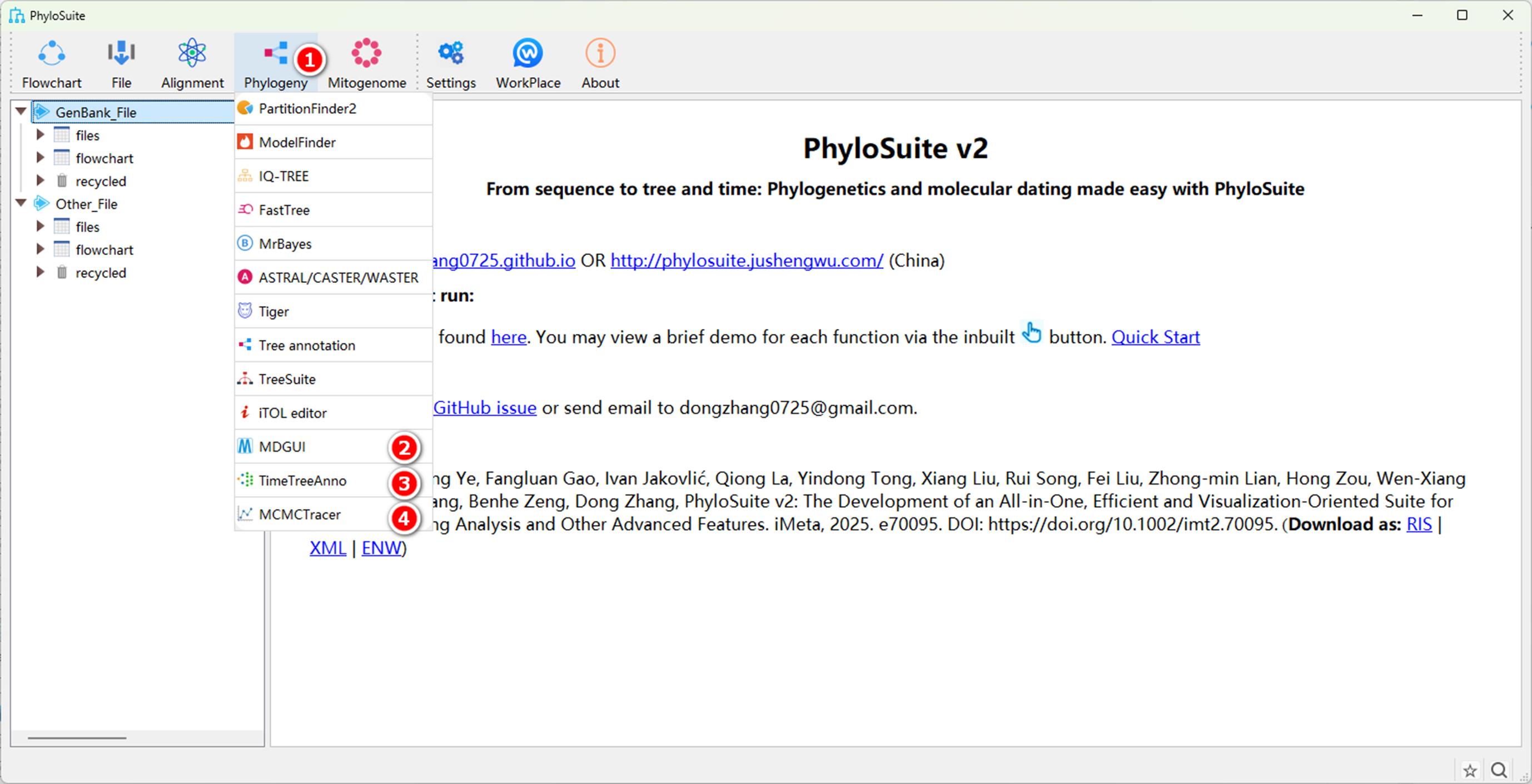Click the PartitionFinder2 icon in menu
This screenshot has width=1532, height=784.
[x=245, y=108]
